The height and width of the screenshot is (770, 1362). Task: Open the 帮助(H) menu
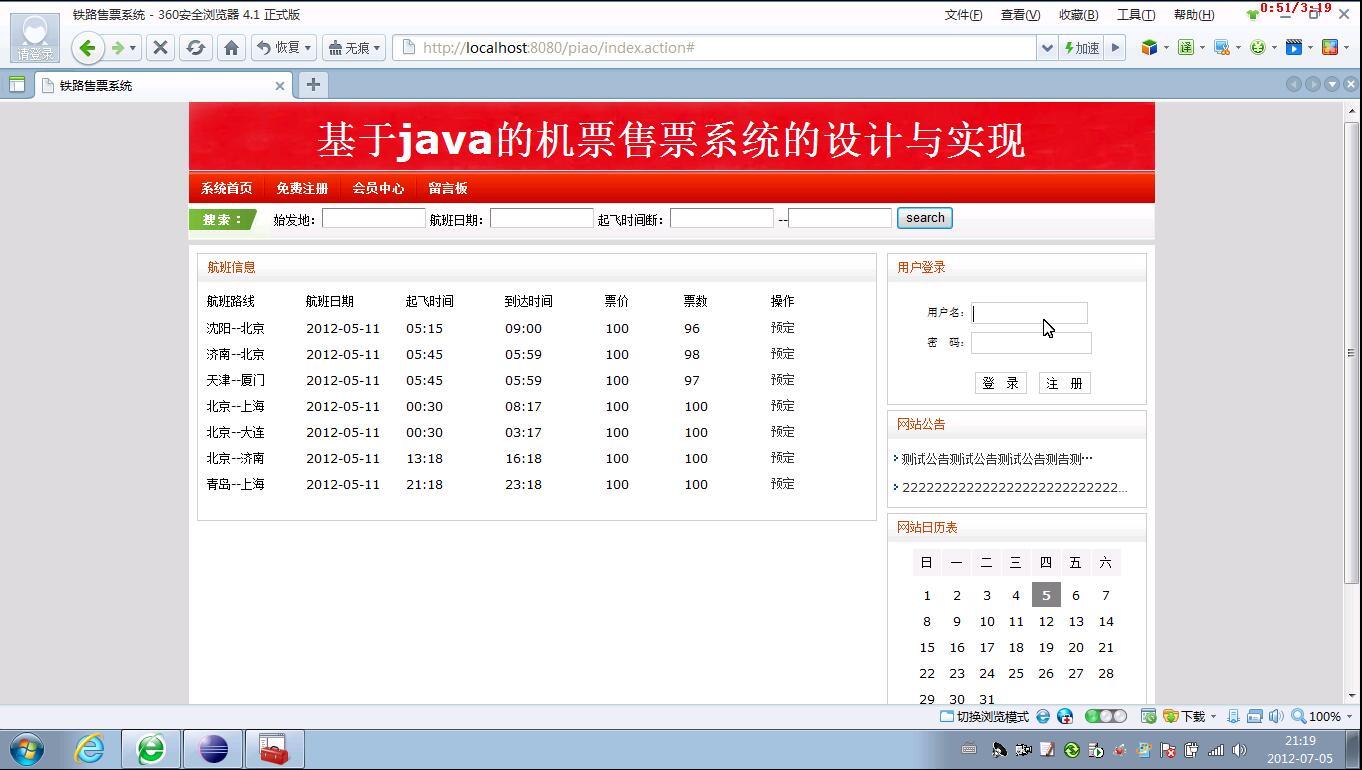click(x=1194, y=15)
